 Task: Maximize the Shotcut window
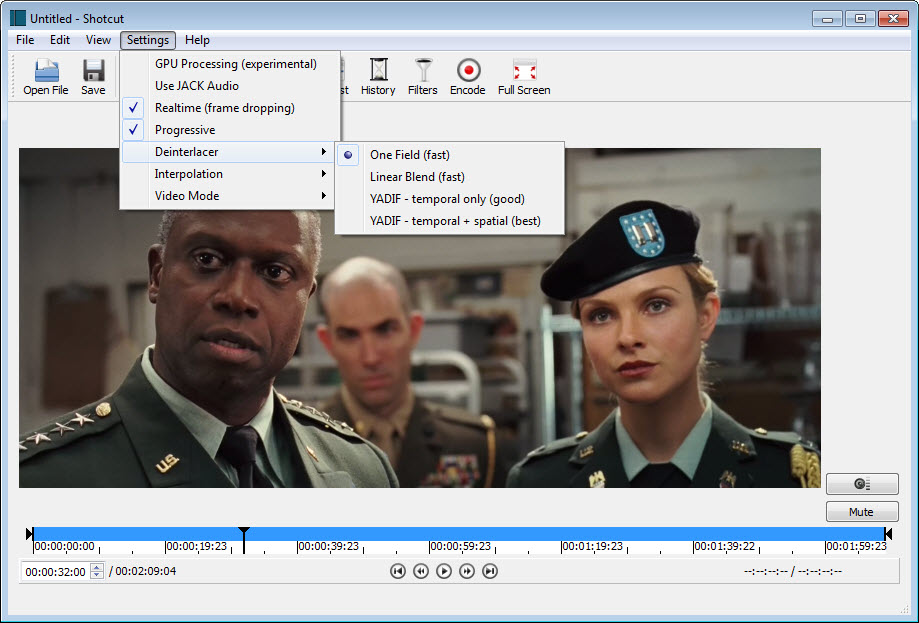click(860, 19)
